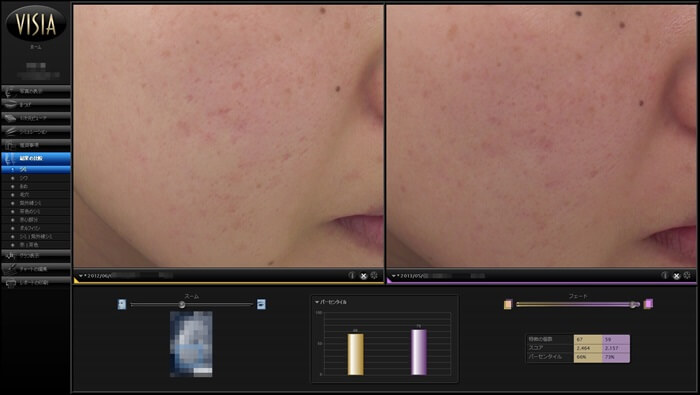Viewport: 700px width, 395px height.
Task: Open info icon on left 2012 image bar
Action: (352, 276)
